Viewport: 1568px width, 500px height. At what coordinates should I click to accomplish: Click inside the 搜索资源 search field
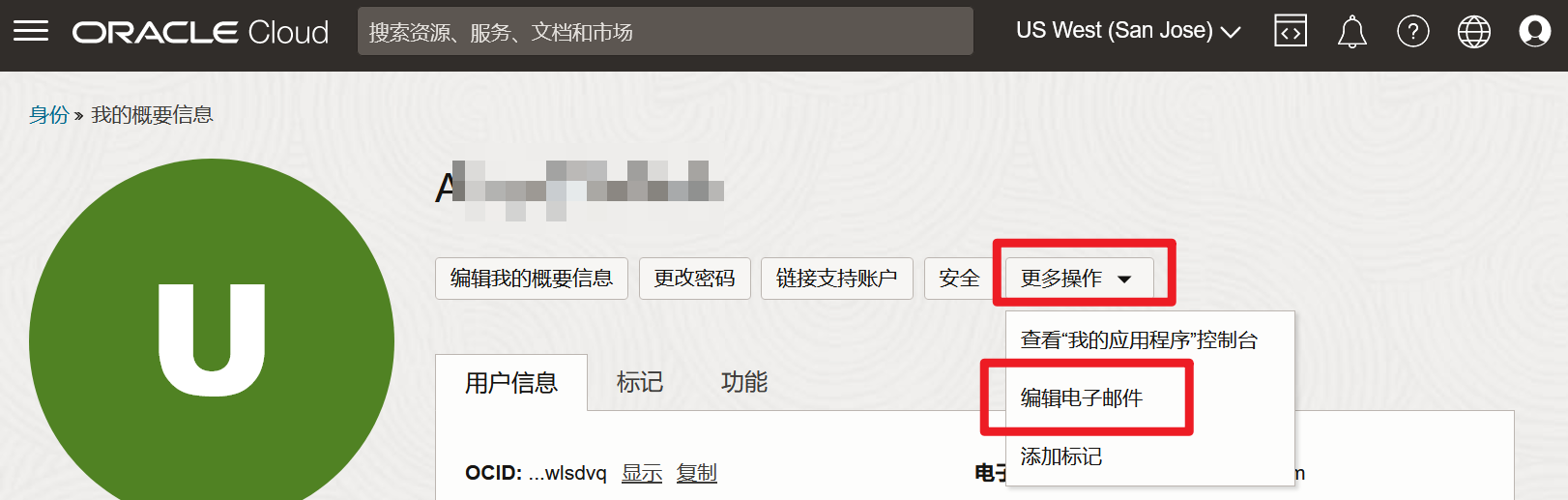click(665, 32)
